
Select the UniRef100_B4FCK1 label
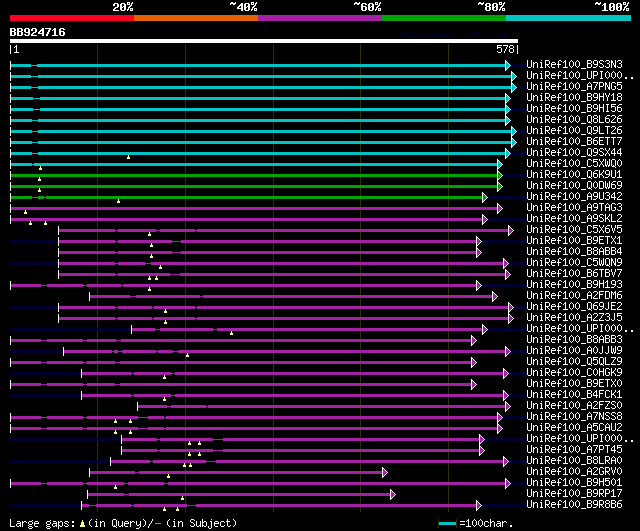click(x=574, y=395)
